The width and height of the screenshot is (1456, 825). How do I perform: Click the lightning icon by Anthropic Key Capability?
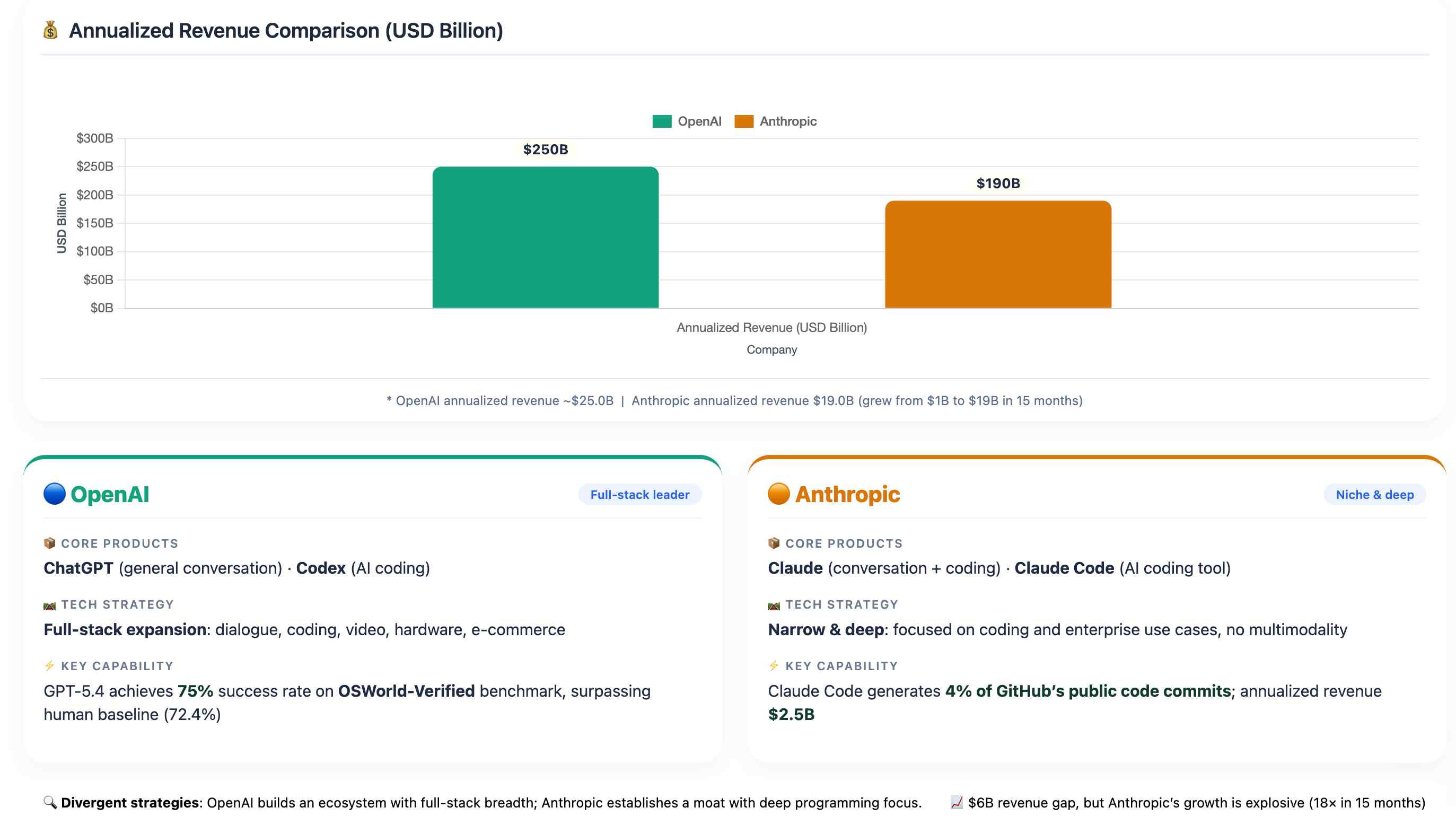coord(773,665)
